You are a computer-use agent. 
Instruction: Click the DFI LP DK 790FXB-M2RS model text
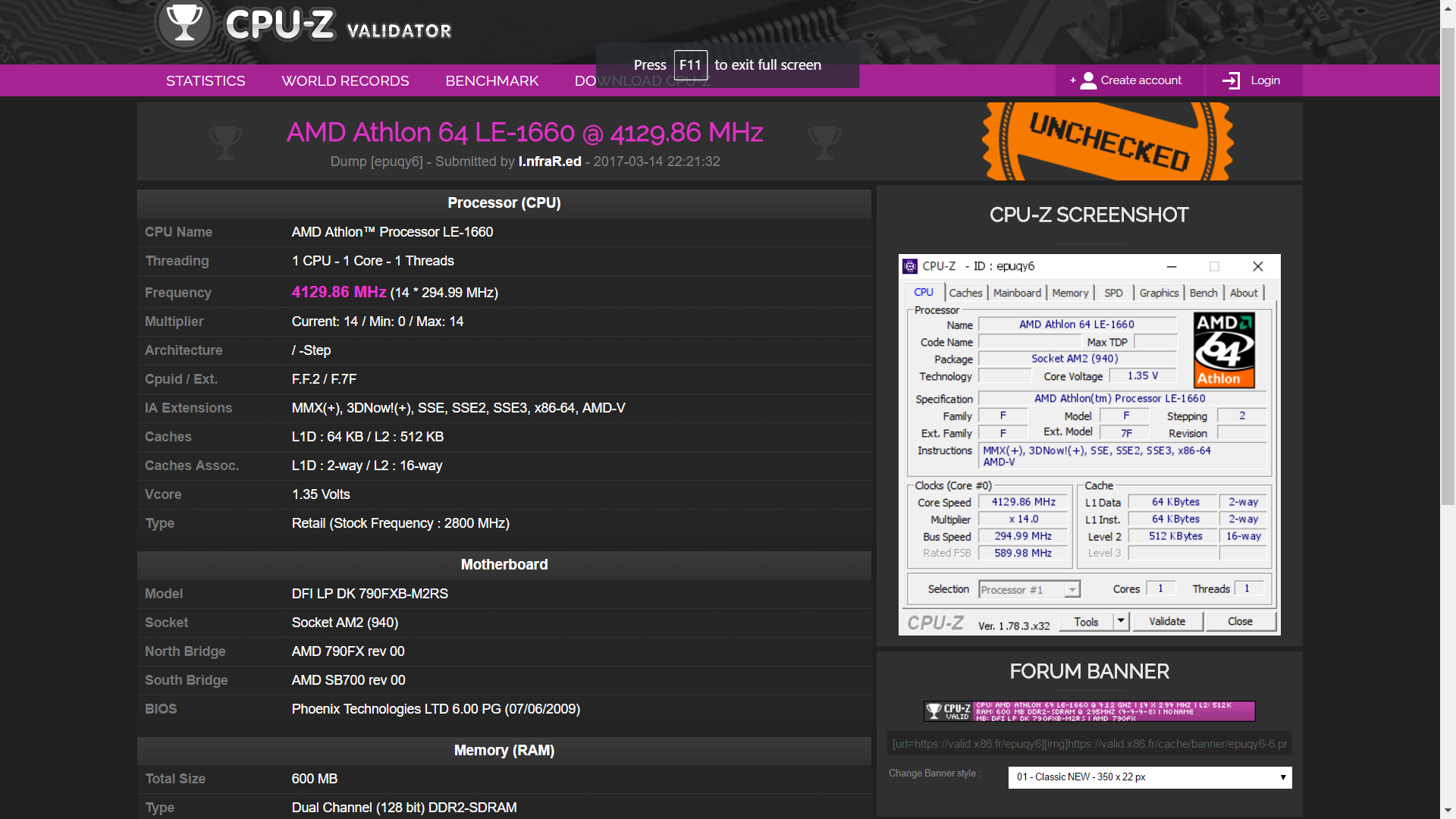pyautogui.click(x=370, y=594)
